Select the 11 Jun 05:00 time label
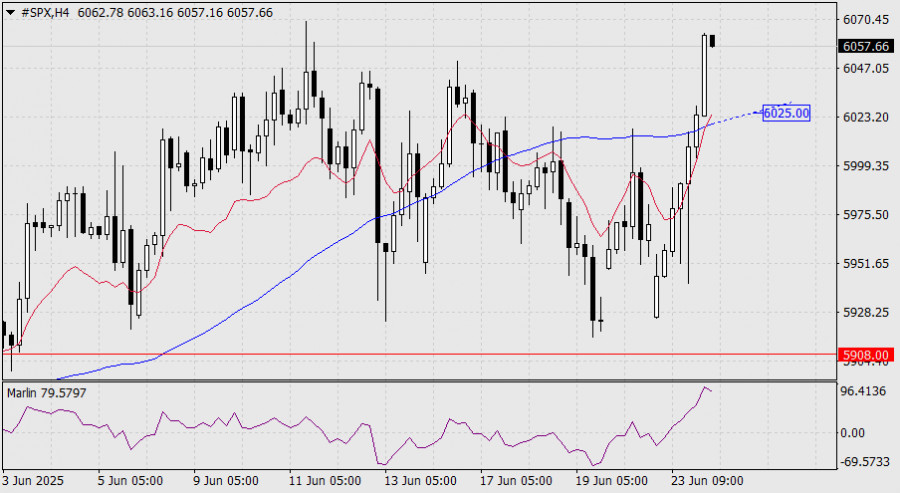The image size is (900, 493). click(x=325, y=481)
